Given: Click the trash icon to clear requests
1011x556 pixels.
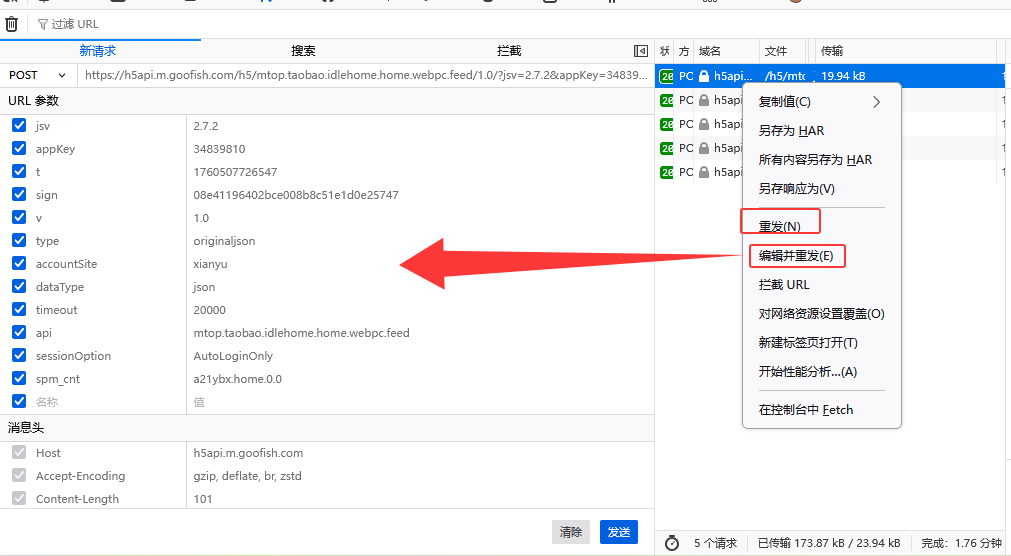Looking at the screenshot, I should [x=11, y=24].
